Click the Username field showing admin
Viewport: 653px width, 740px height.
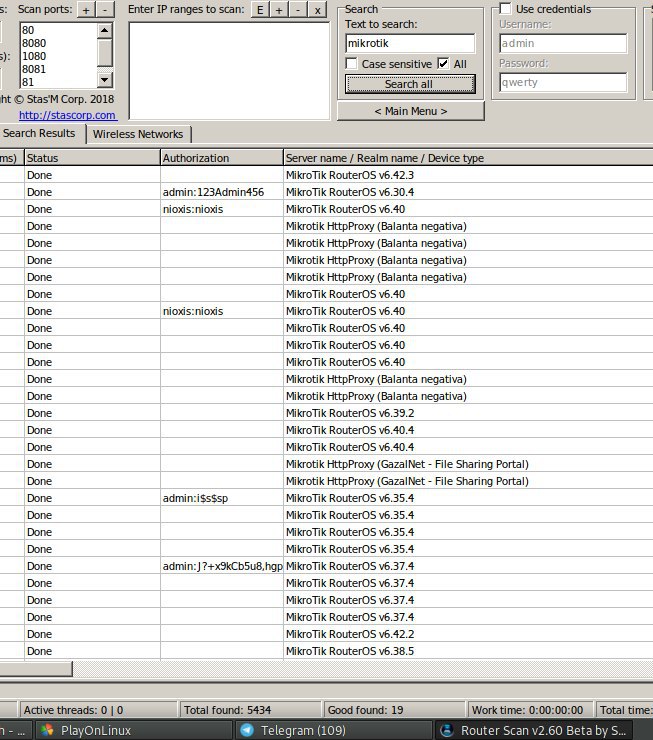(x=563, y=43)
